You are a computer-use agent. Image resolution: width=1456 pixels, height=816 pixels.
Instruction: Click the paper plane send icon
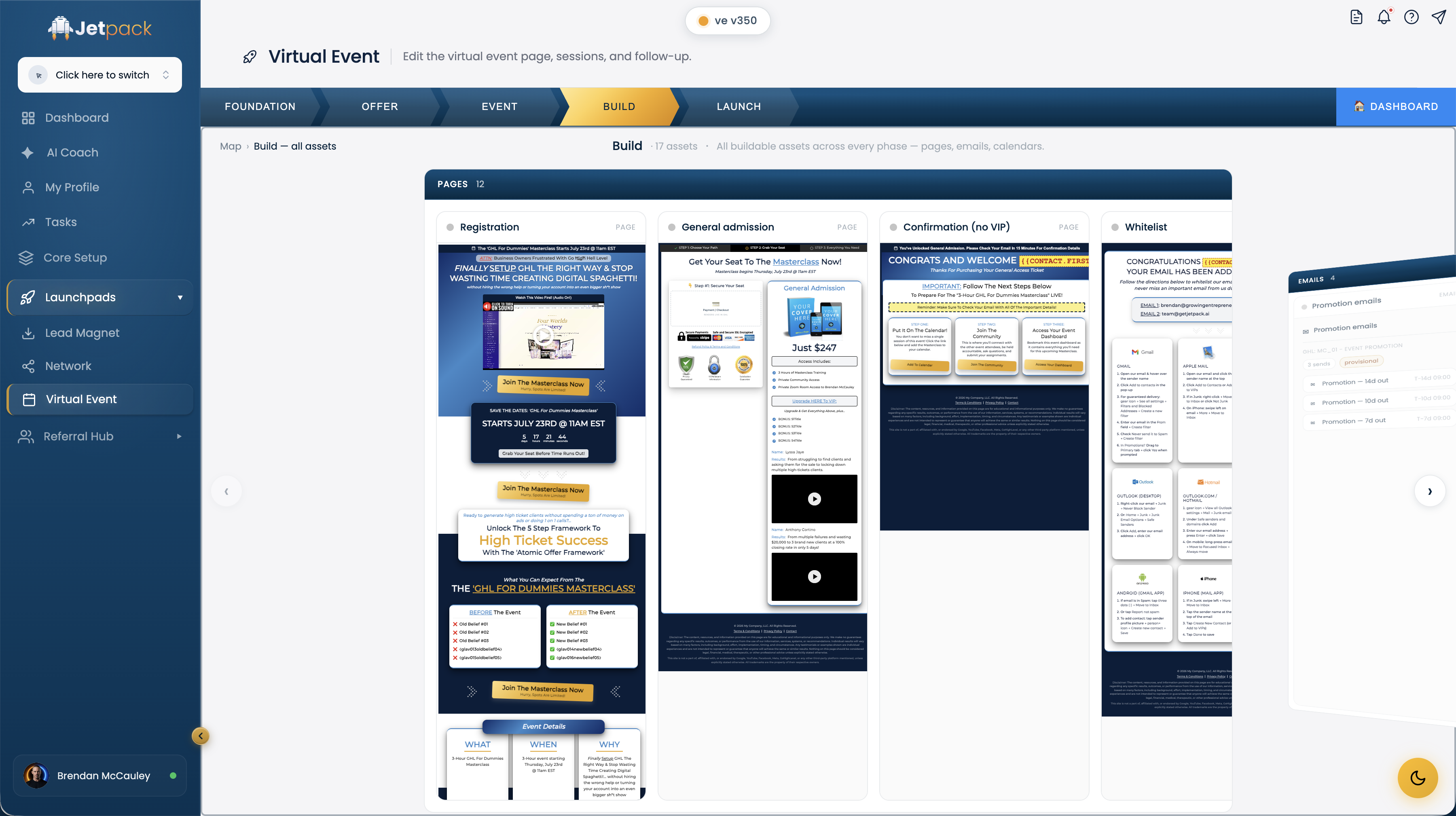point(1439,17)
